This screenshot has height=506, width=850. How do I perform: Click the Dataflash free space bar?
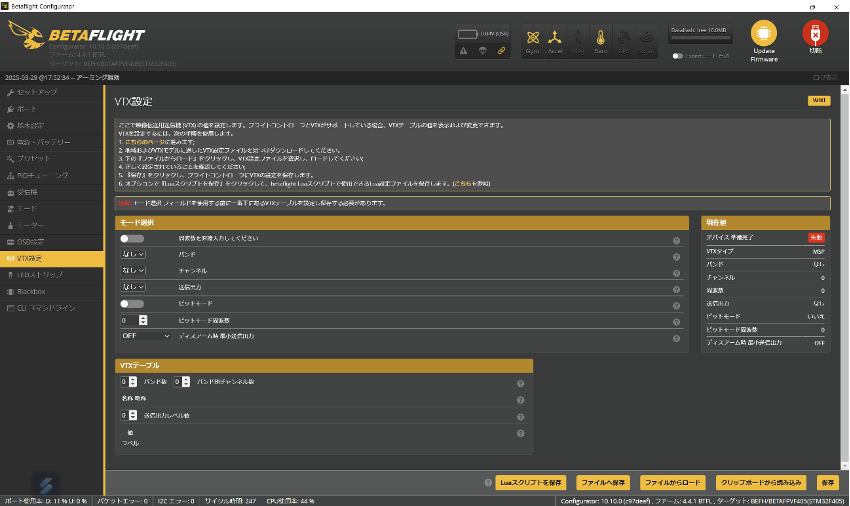(x=700, y=39)
